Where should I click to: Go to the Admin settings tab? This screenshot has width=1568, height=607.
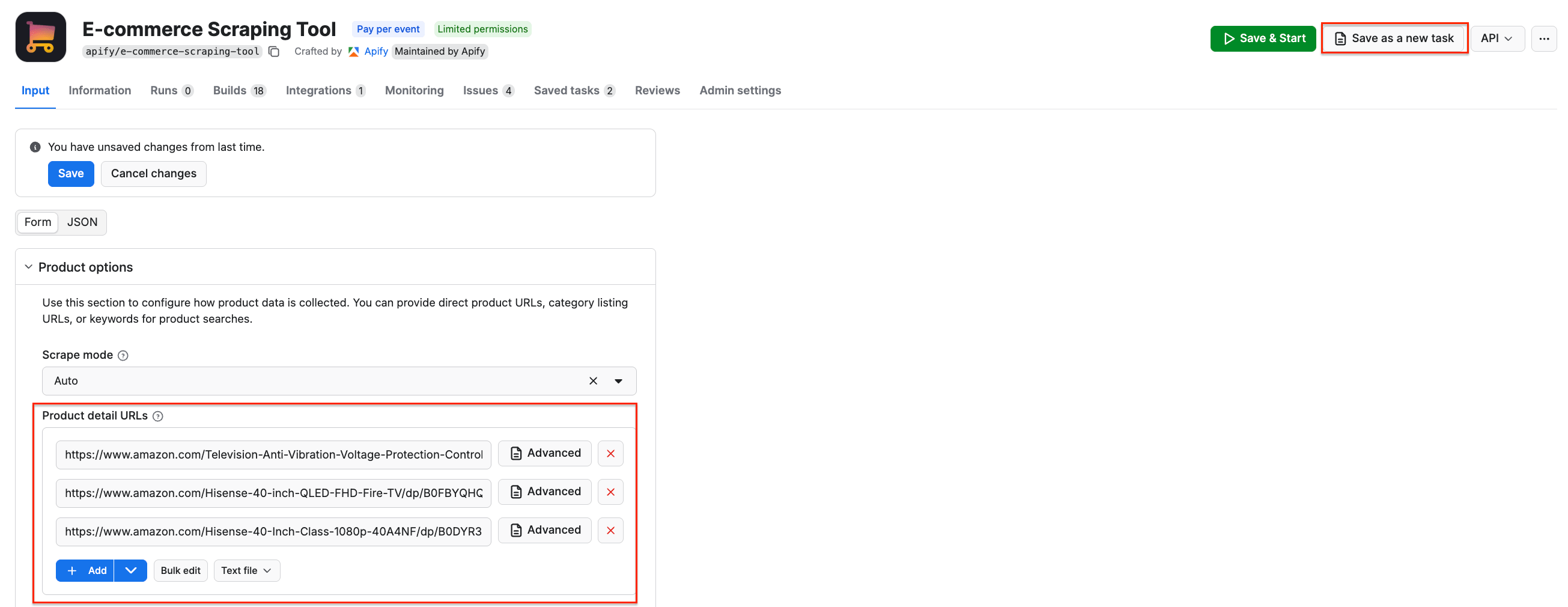(x=740, y=91)
